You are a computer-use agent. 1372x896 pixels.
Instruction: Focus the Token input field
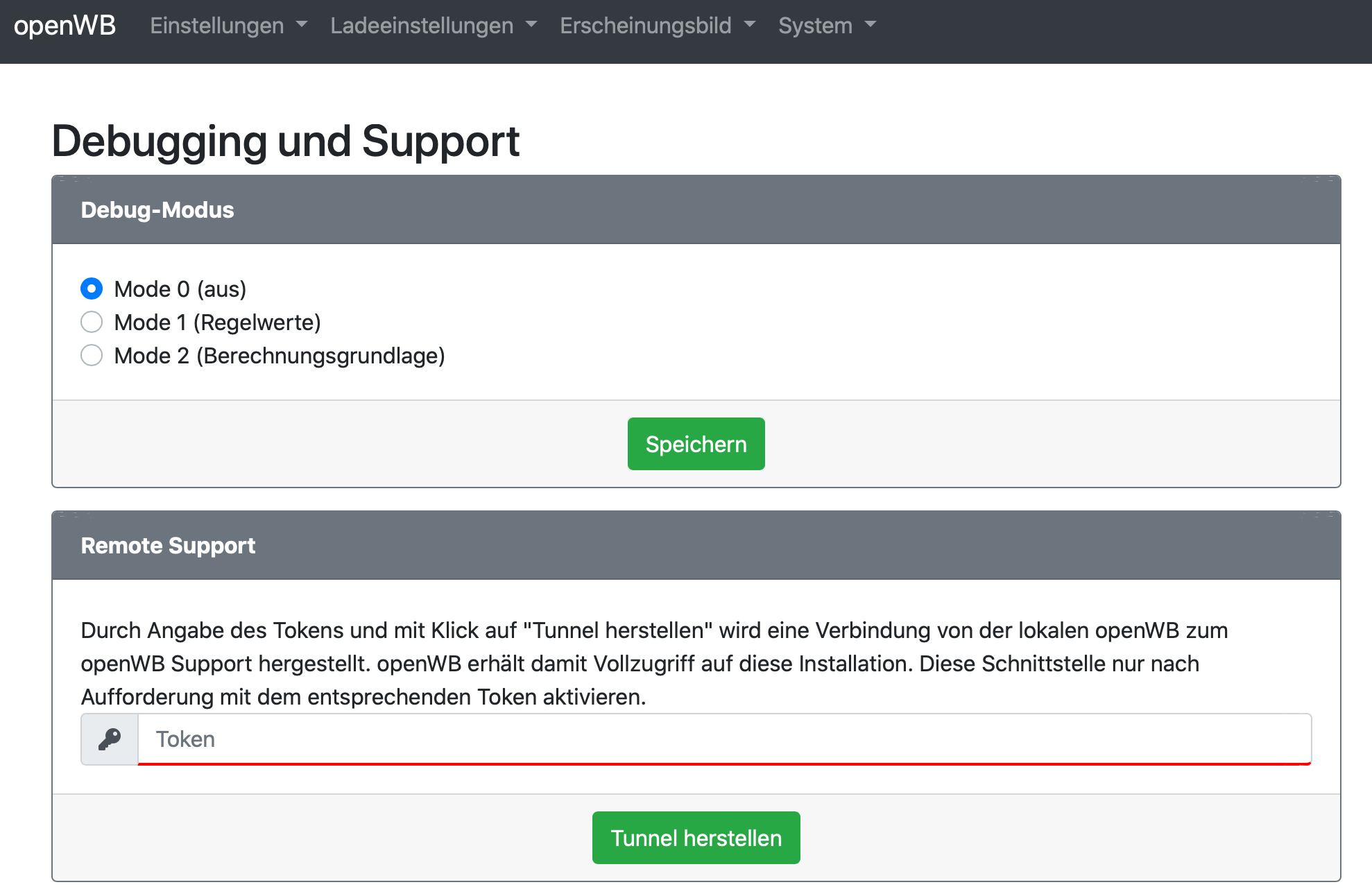click(724, 739)
